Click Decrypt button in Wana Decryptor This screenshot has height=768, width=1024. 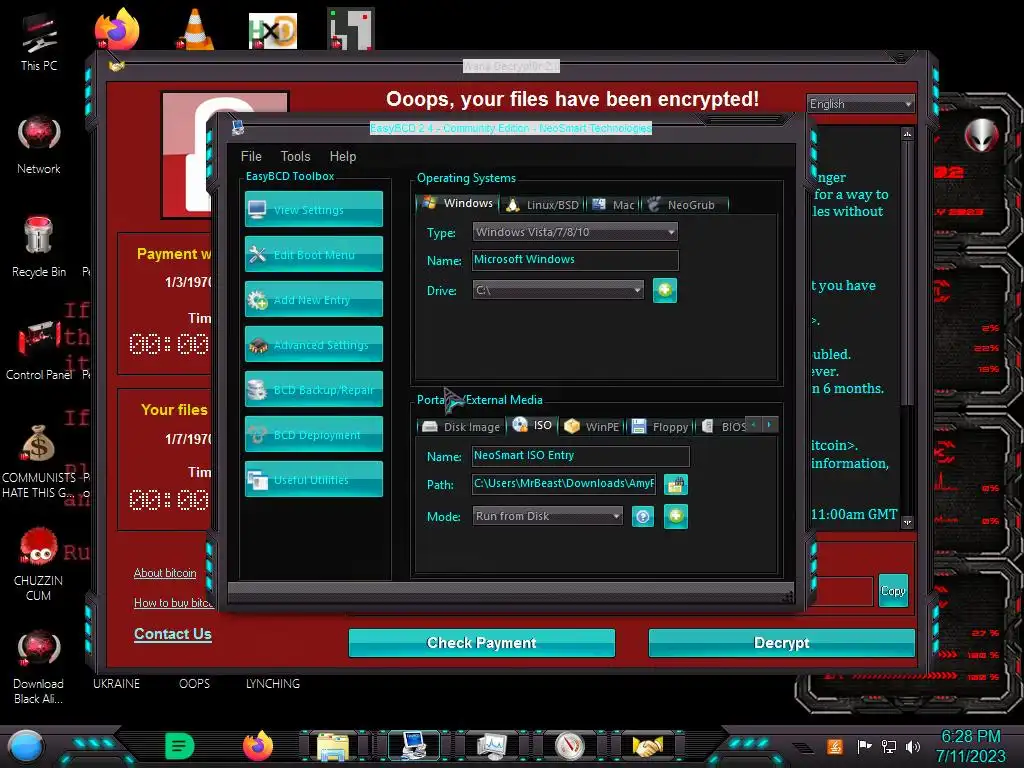point(781,643)
